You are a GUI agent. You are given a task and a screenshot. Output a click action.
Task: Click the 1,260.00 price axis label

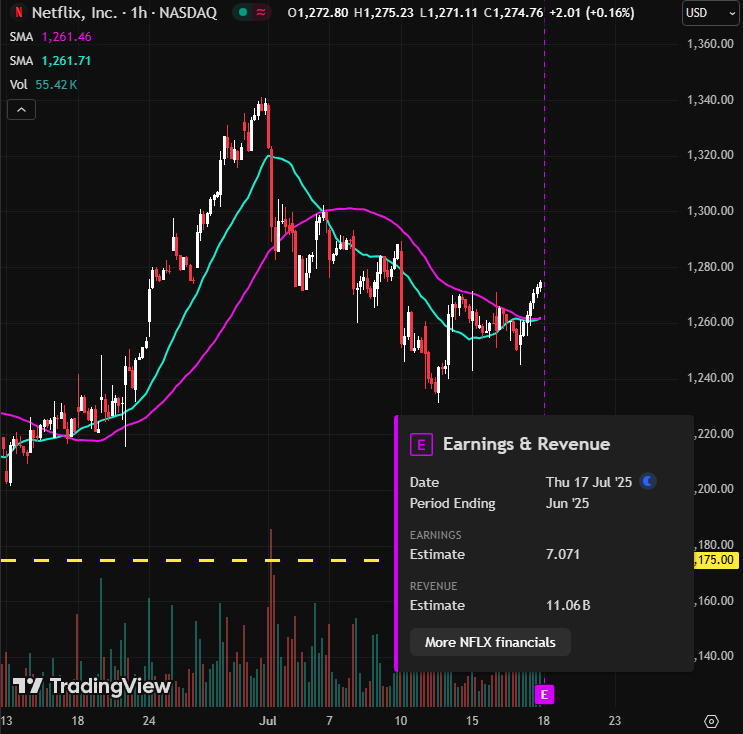710,322
